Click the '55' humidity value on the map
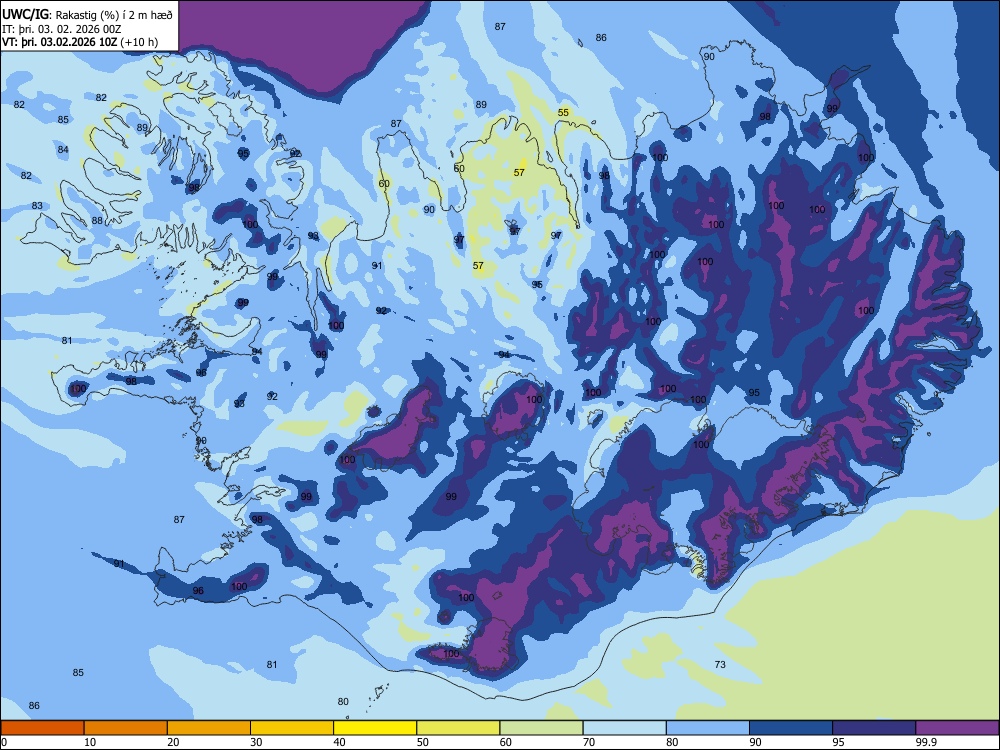 point(563,112)
